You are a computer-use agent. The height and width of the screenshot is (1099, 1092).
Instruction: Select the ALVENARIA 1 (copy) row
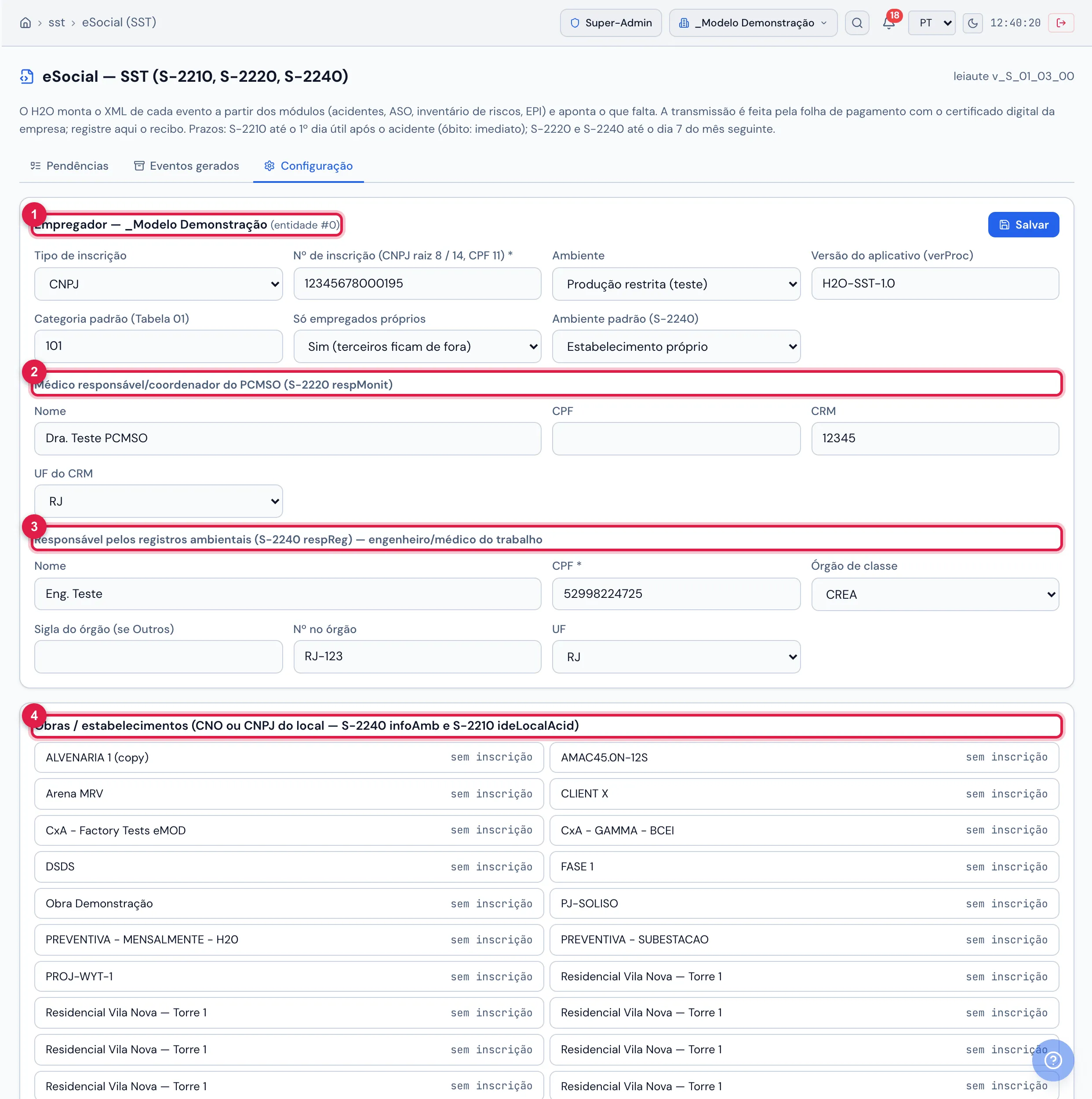(289, 758)
